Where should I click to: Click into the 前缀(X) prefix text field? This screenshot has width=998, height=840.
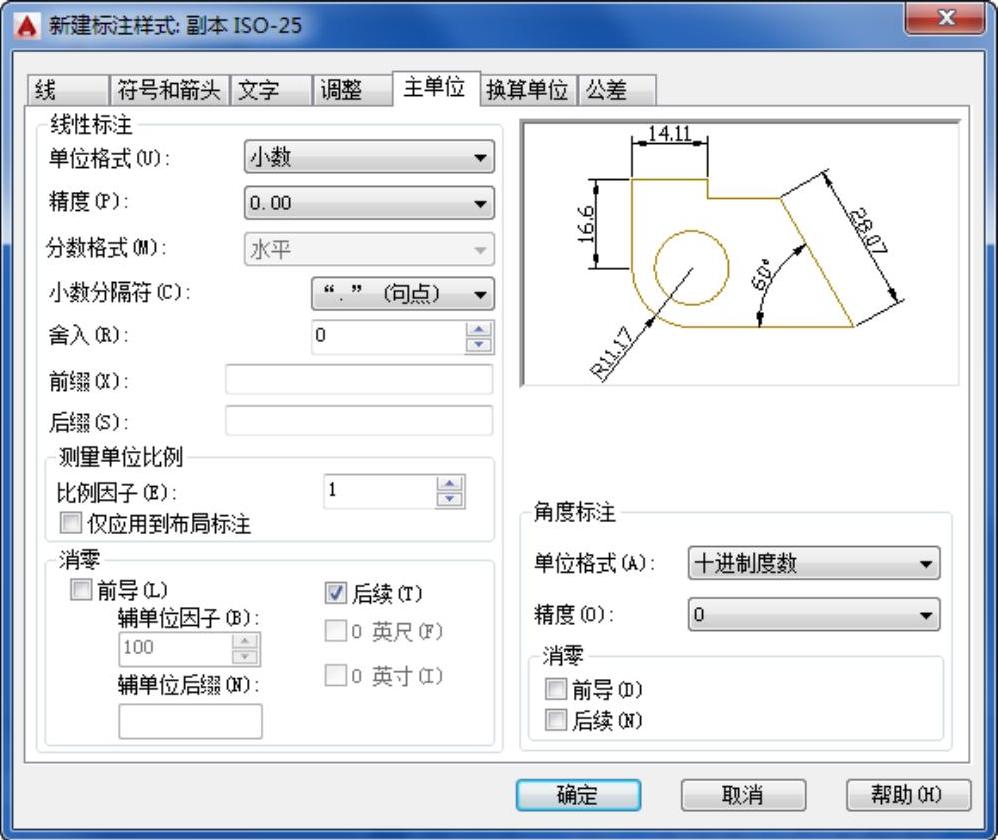359,381
